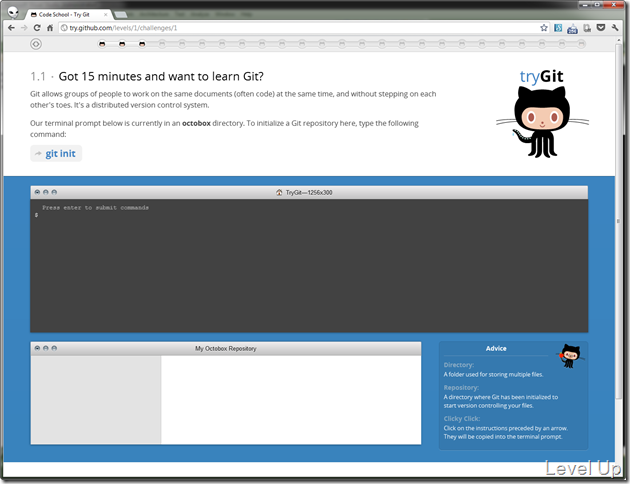Image resolution: width=630 pixels, height=484 pixels.
Task: Go back using the browser back arrow
Action: click(11, 28)
